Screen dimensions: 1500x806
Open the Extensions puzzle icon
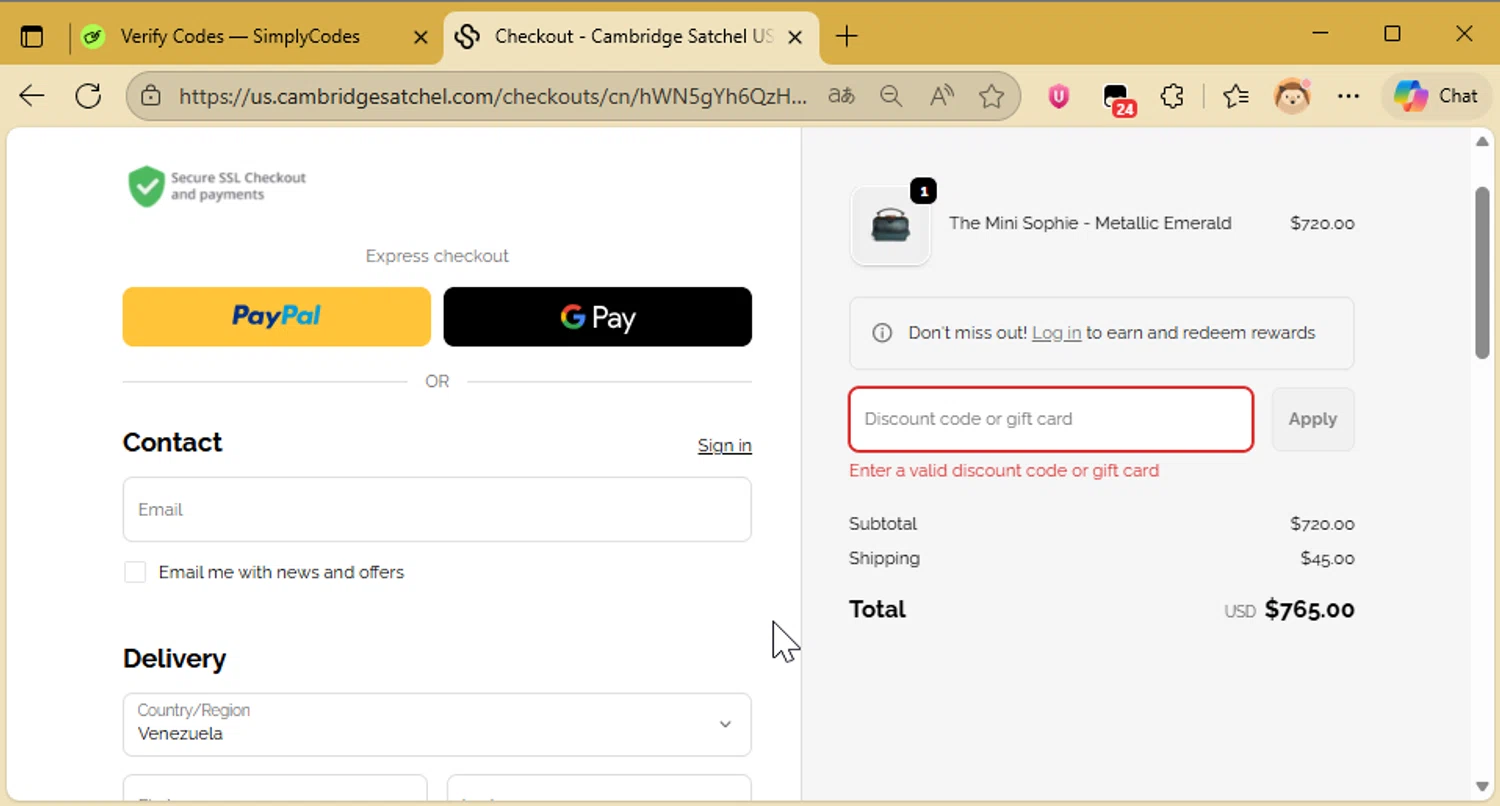(1172, 96)
